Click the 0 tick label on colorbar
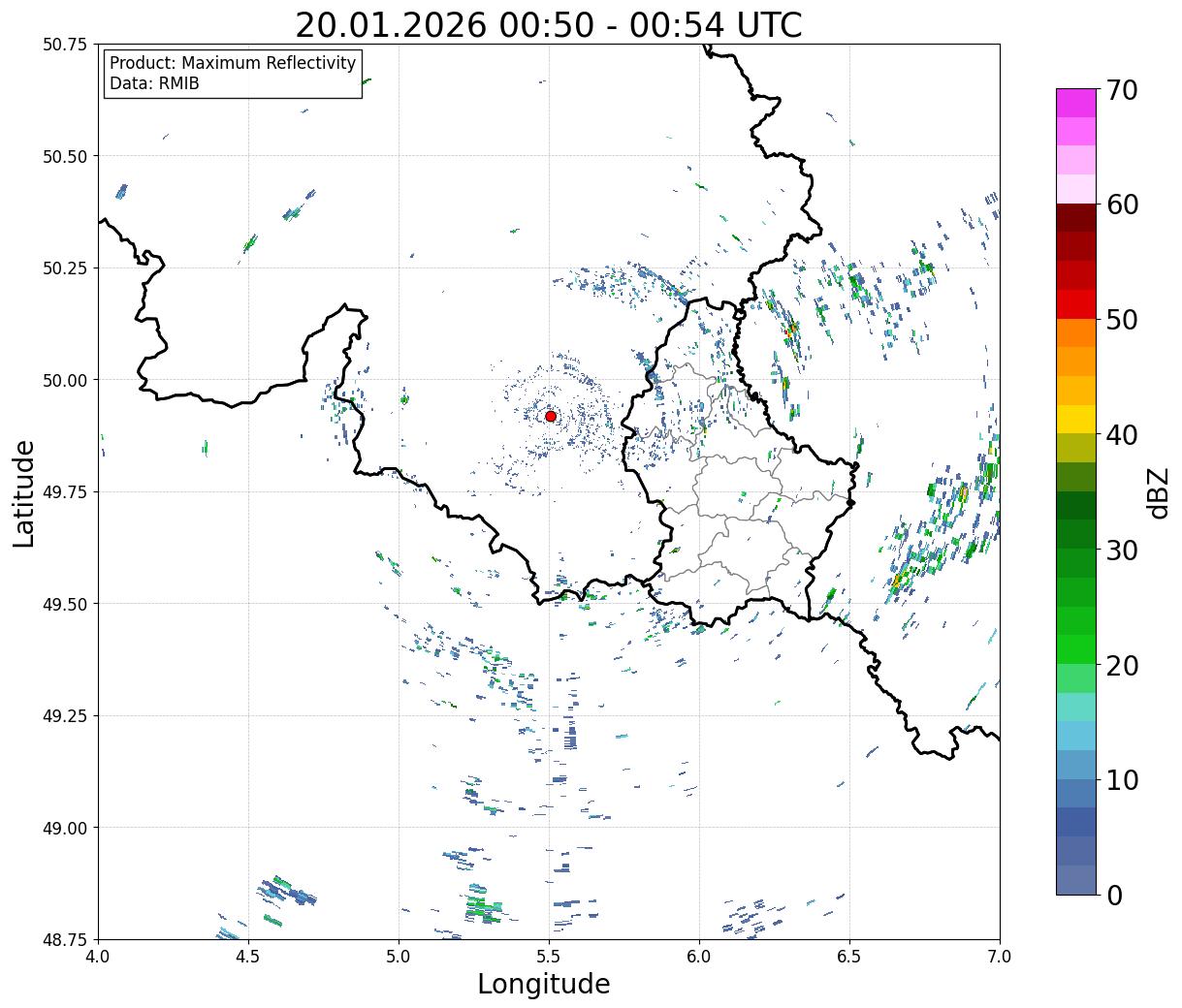The image size is (1182, 1008). (x=1114, y=896)
